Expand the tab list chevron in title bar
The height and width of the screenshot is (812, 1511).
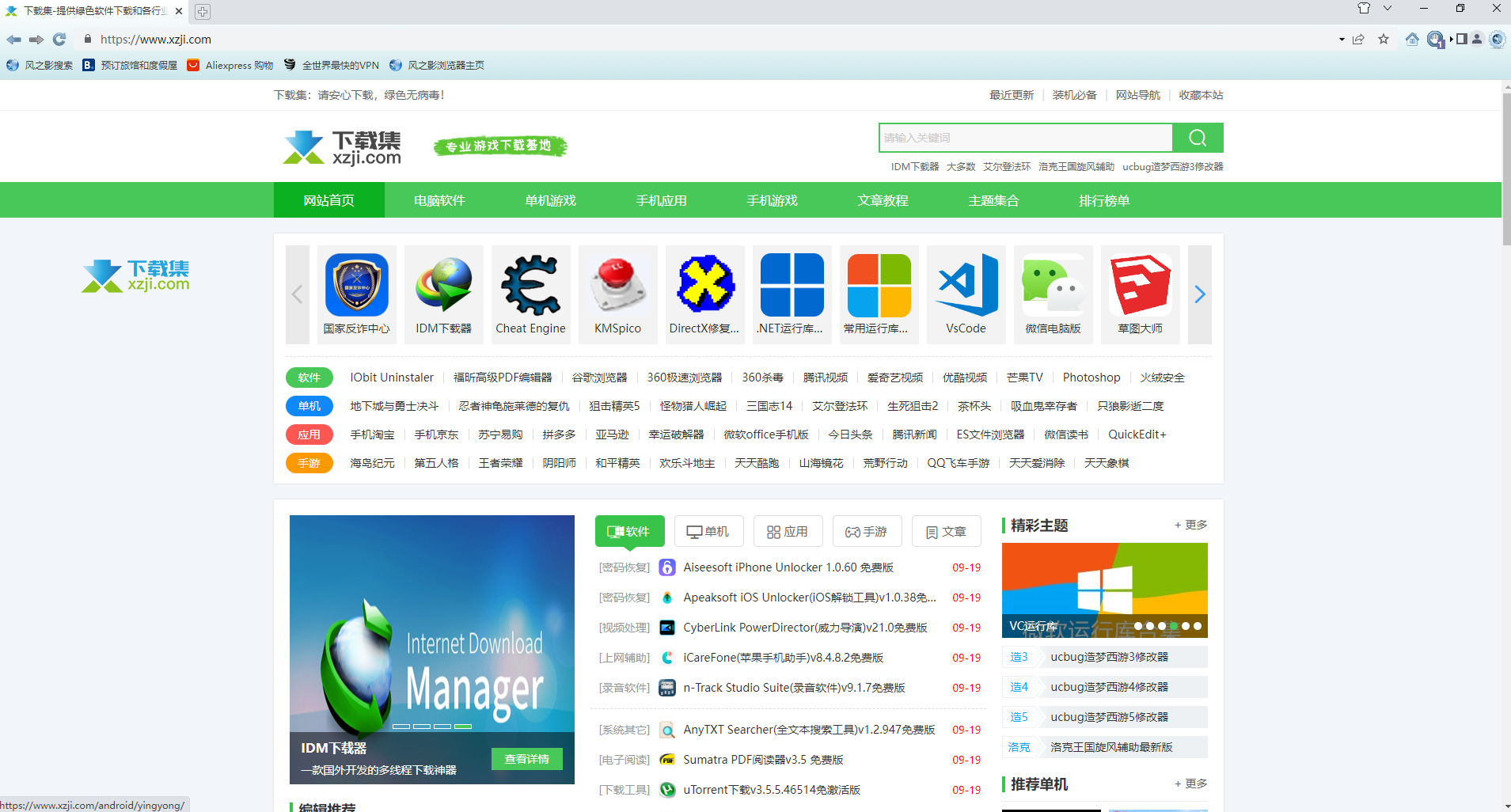1388,8
